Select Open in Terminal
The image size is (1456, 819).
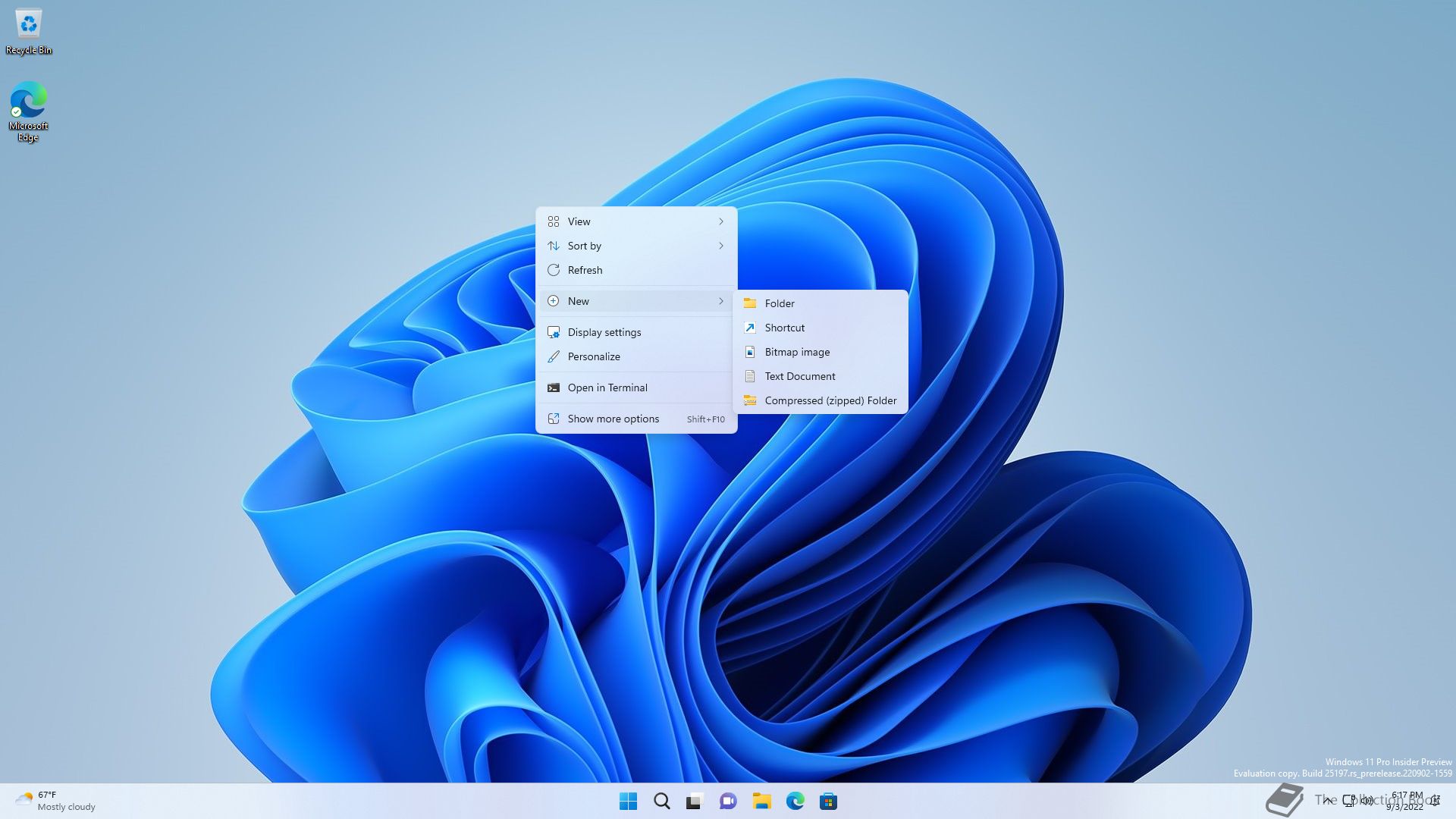(x=636, y=388)
